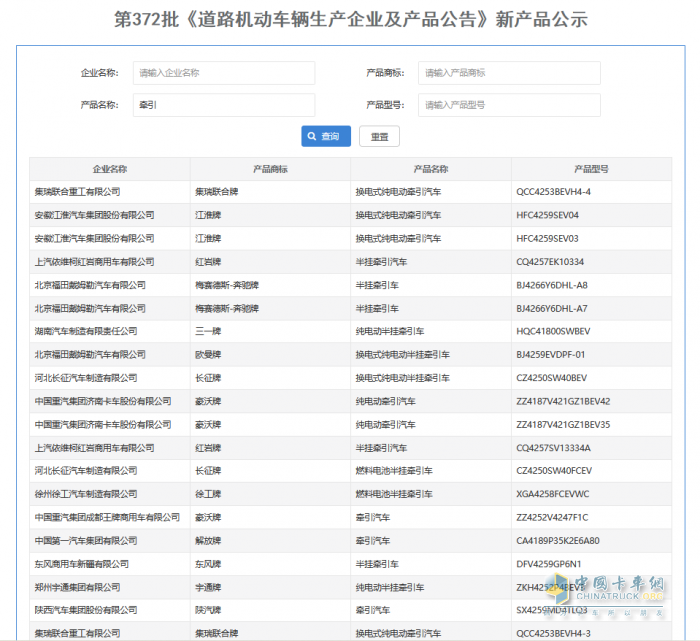Click the 欧曼牌 brand entry
This screenshot has width=700, height=641.
pos(208,354)
